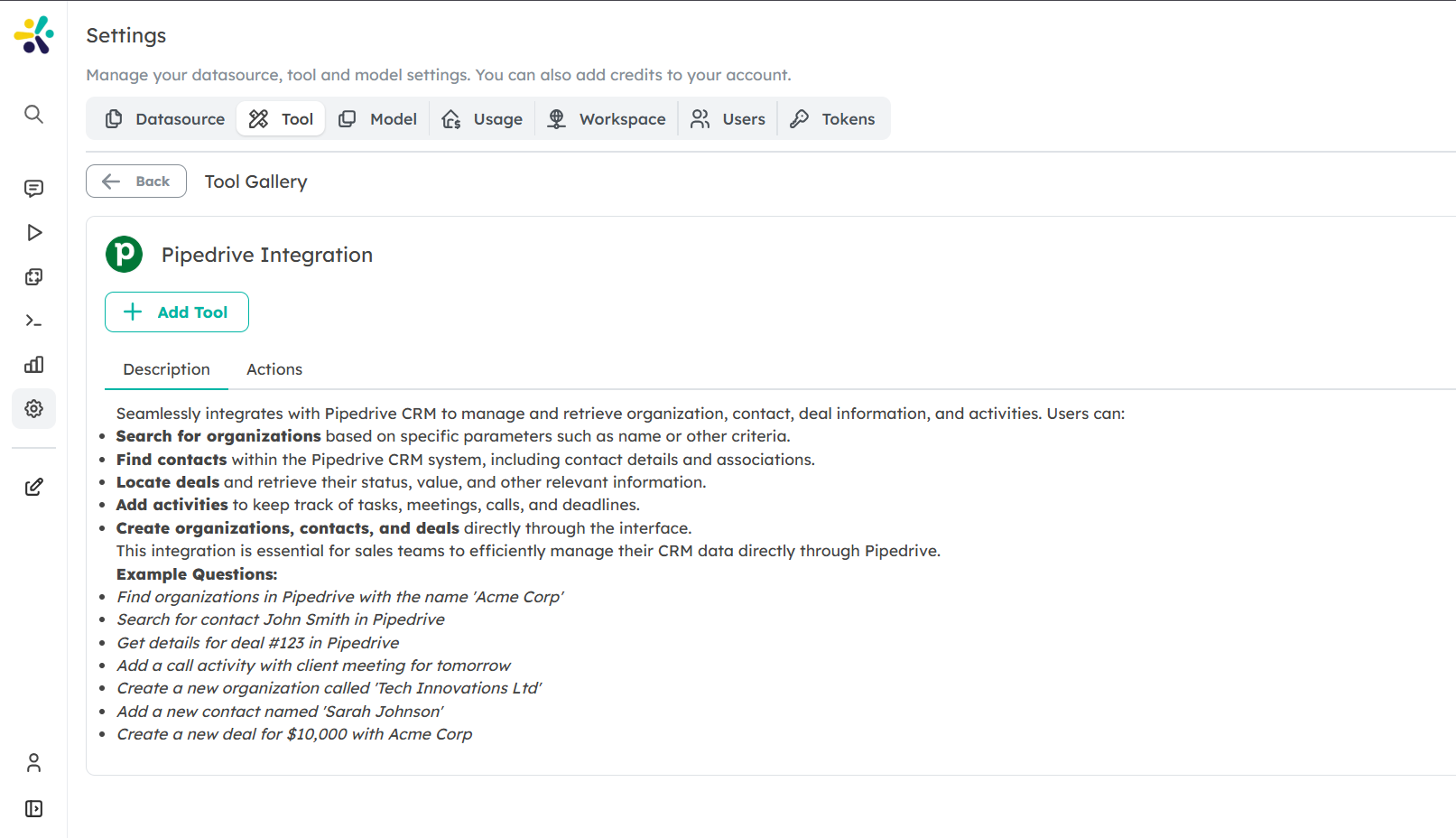The height and width of the screenshot is (838, 1456).
Task: Open the bar chart analytics icon
Action: (33, 365)
